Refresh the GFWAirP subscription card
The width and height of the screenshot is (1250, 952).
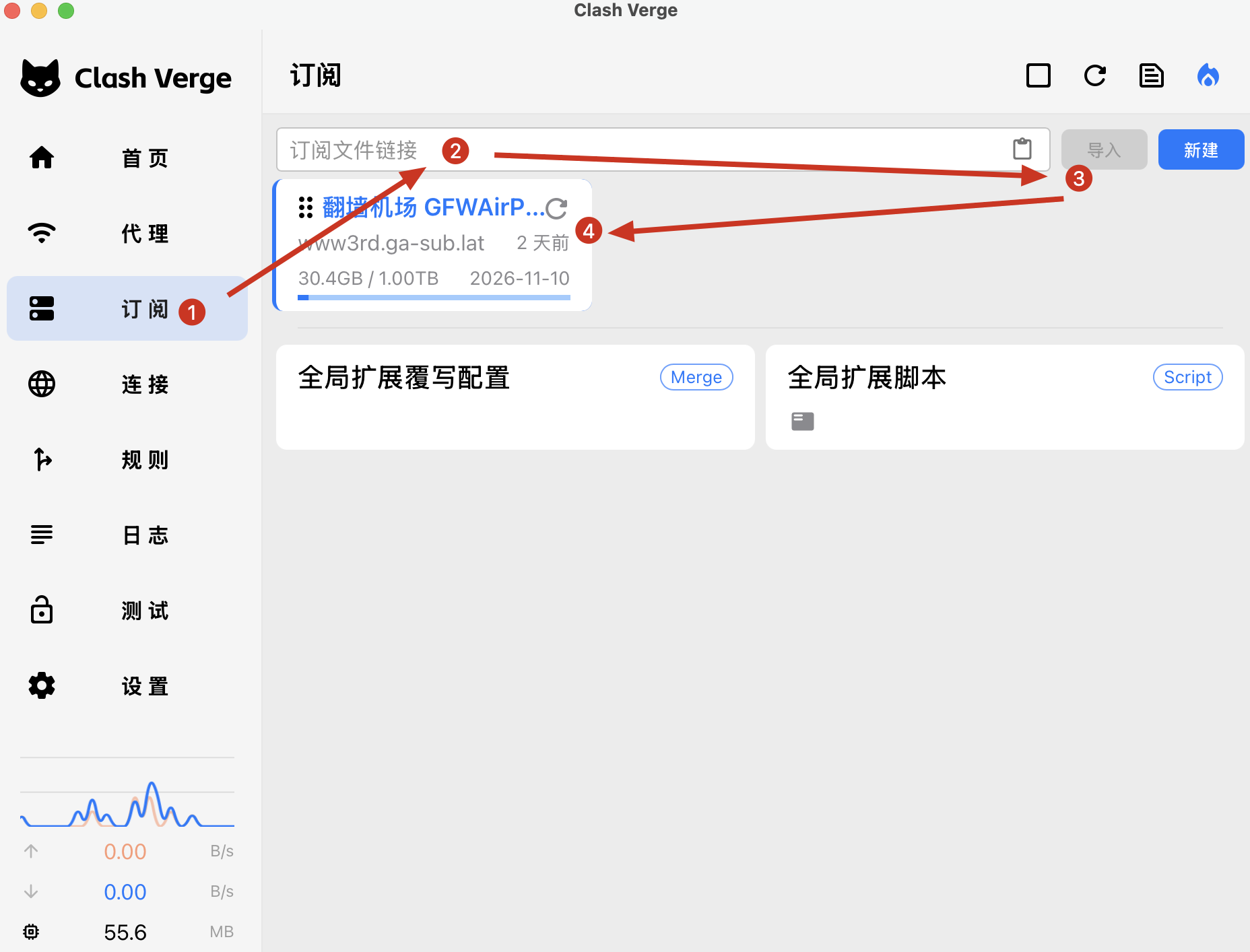[x=556, y=209]
